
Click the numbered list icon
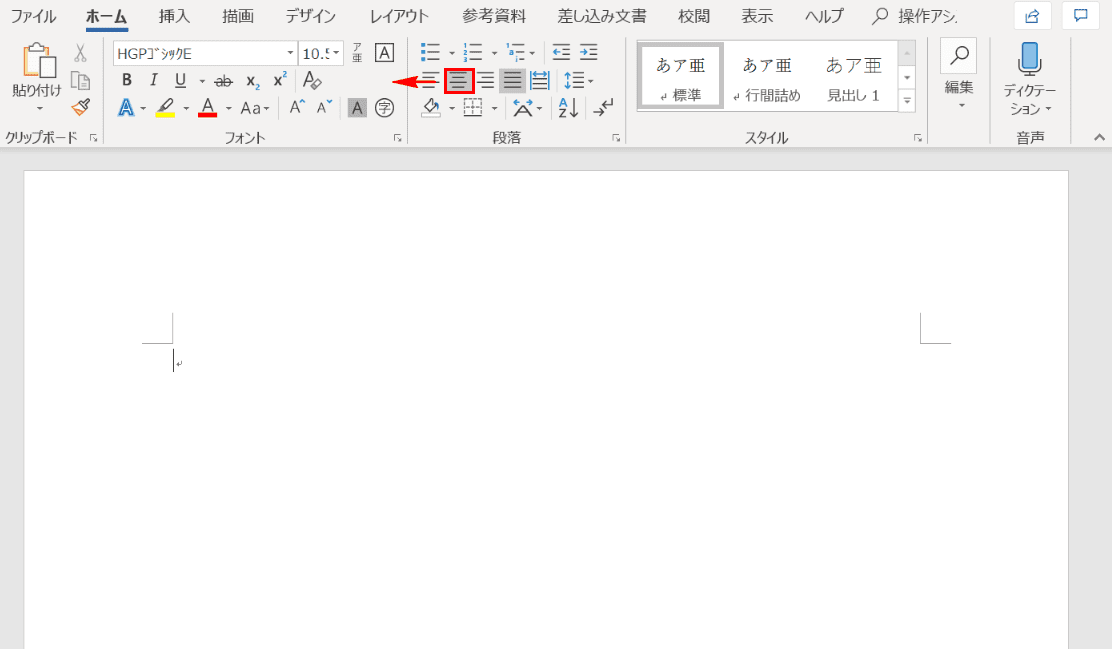click(x=473, y=52)
